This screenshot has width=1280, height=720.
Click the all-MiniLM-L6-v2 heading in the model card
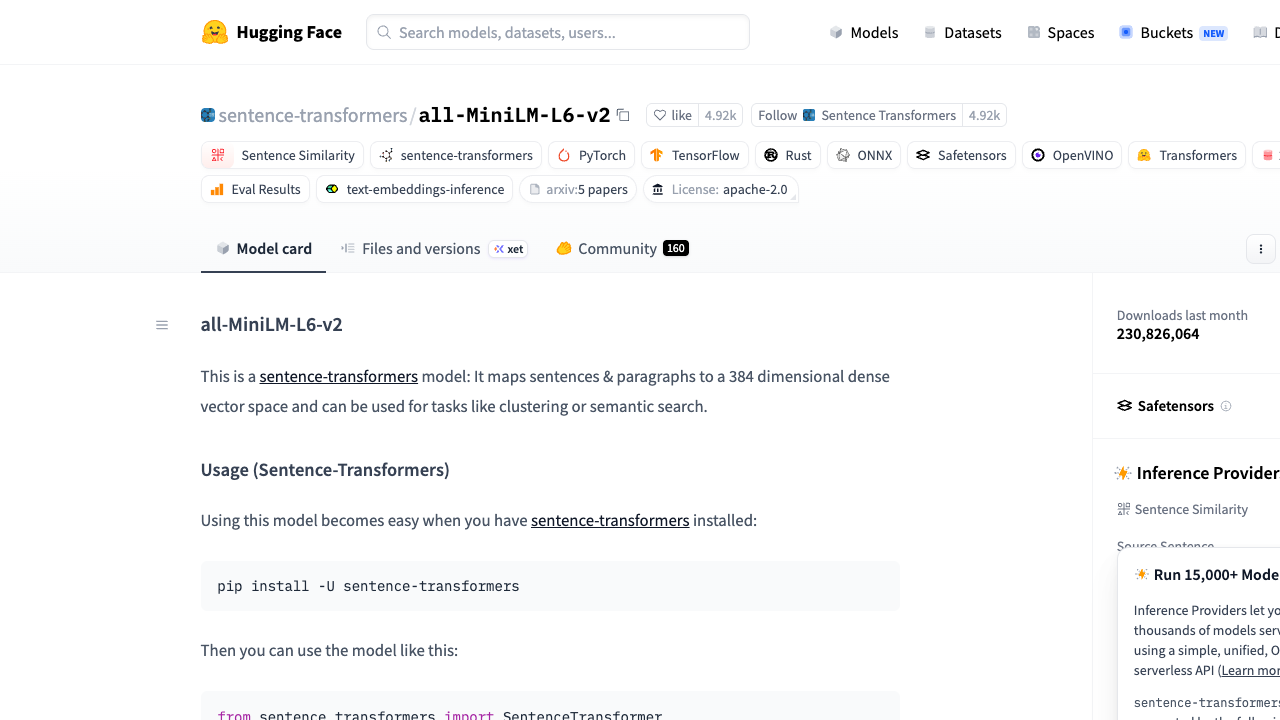(272, 324)
